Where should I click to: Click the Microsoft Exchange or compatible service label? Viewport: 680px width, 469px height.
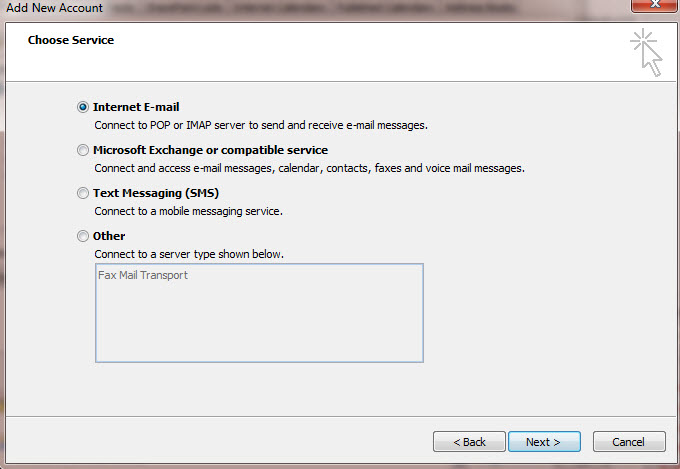pos(210,150)
